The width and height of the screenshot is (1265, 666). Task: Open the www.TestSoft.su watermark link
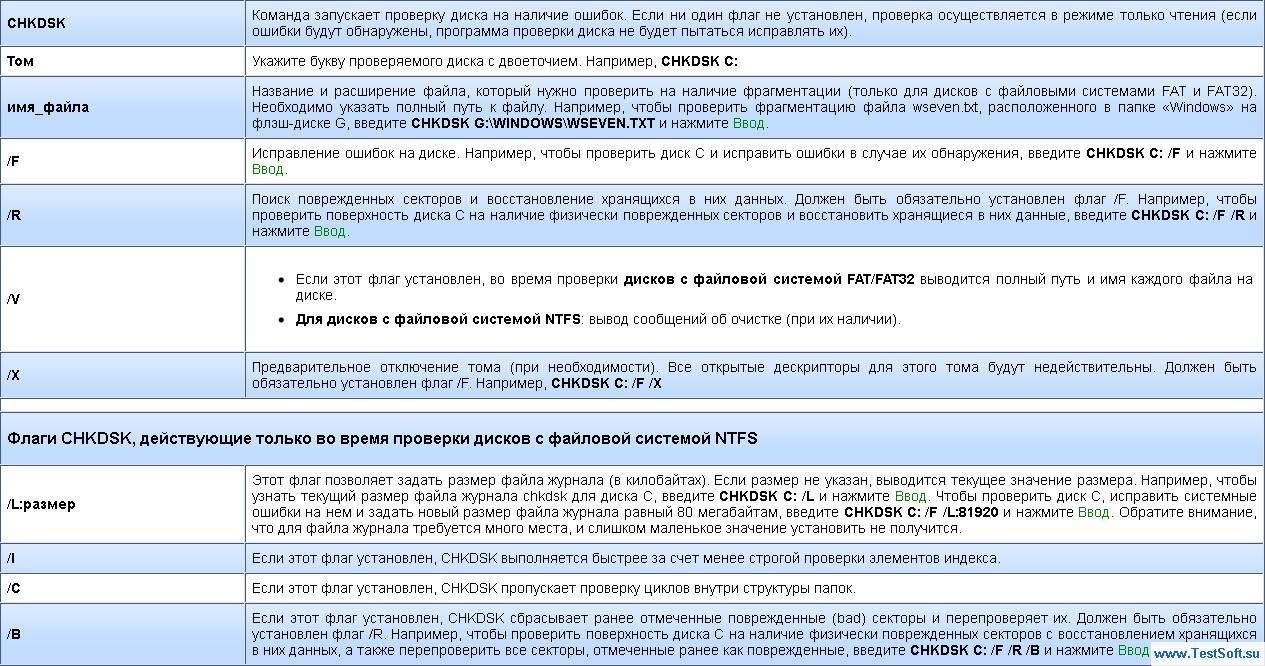click(1205, 654)
